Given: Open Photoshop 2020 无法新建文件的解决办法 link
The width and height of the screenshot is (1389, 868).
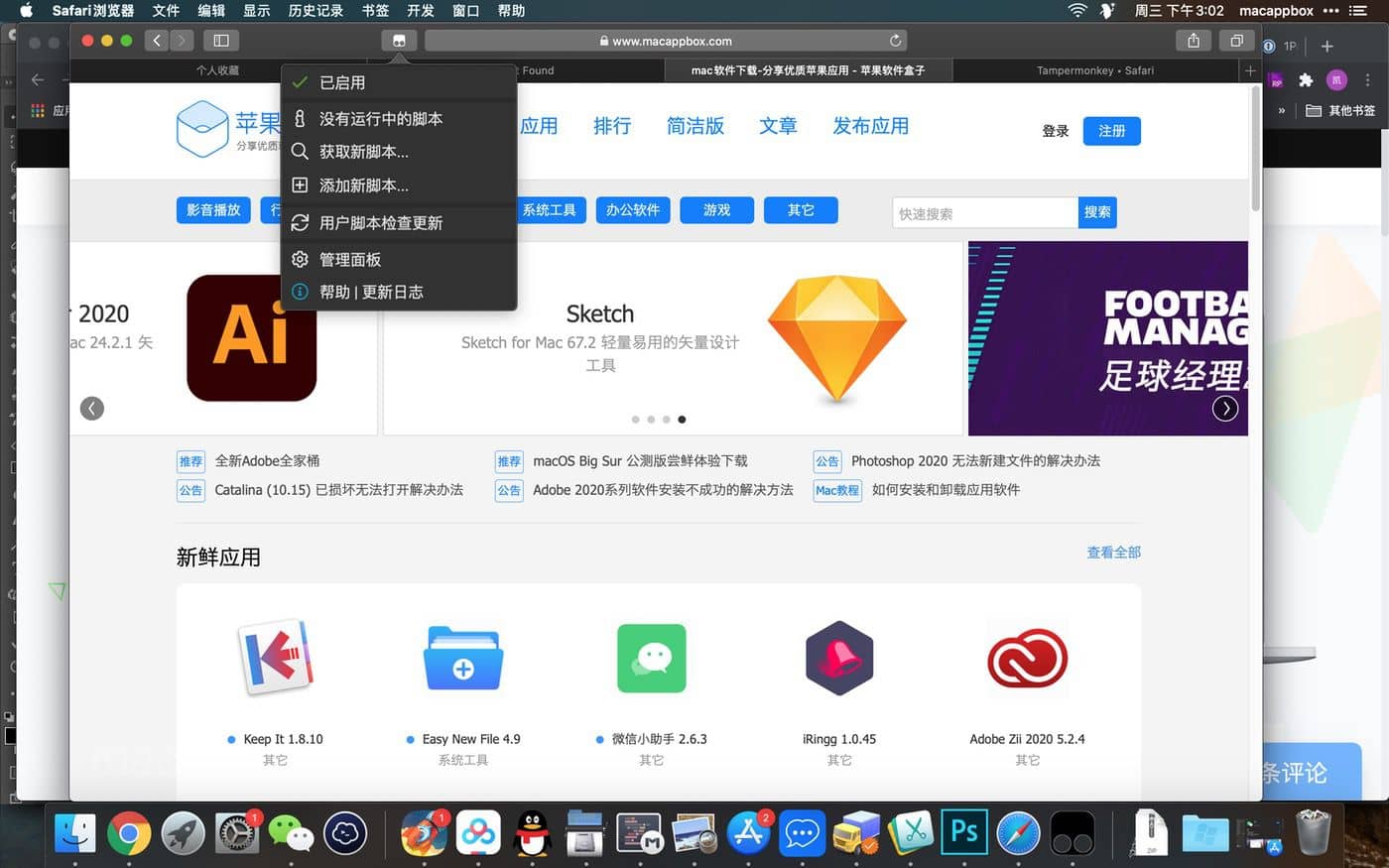Looking at the screenshot, I should (x=975, y=461).
